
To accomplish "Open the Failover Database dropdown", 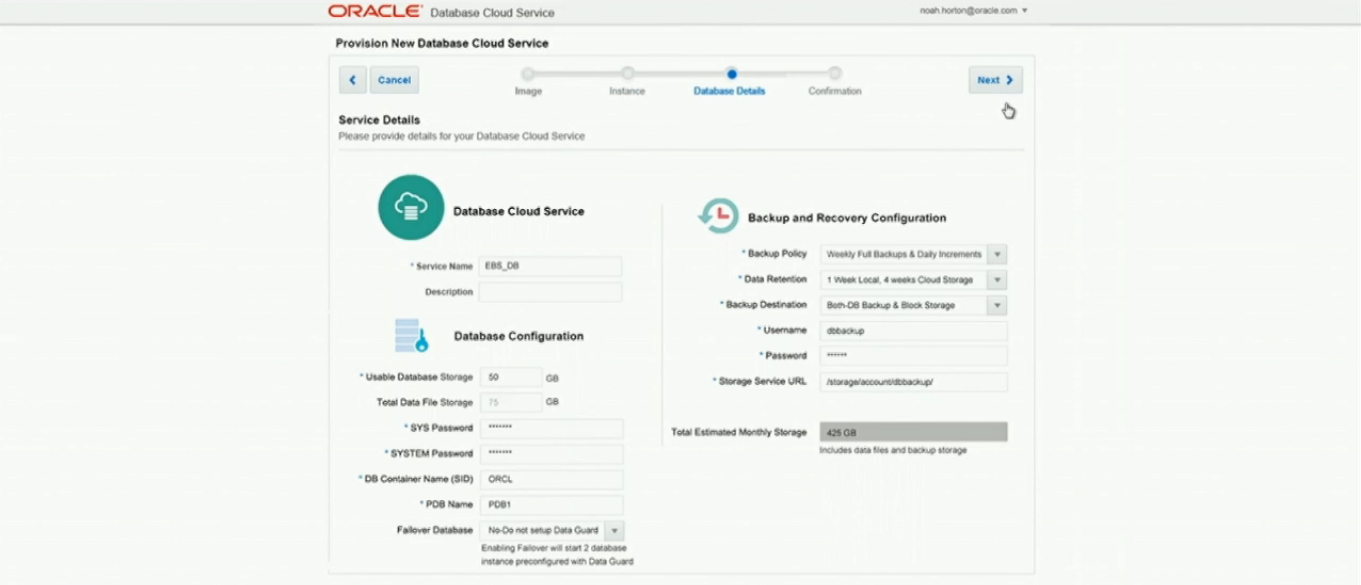I will (x=552, y=531).
